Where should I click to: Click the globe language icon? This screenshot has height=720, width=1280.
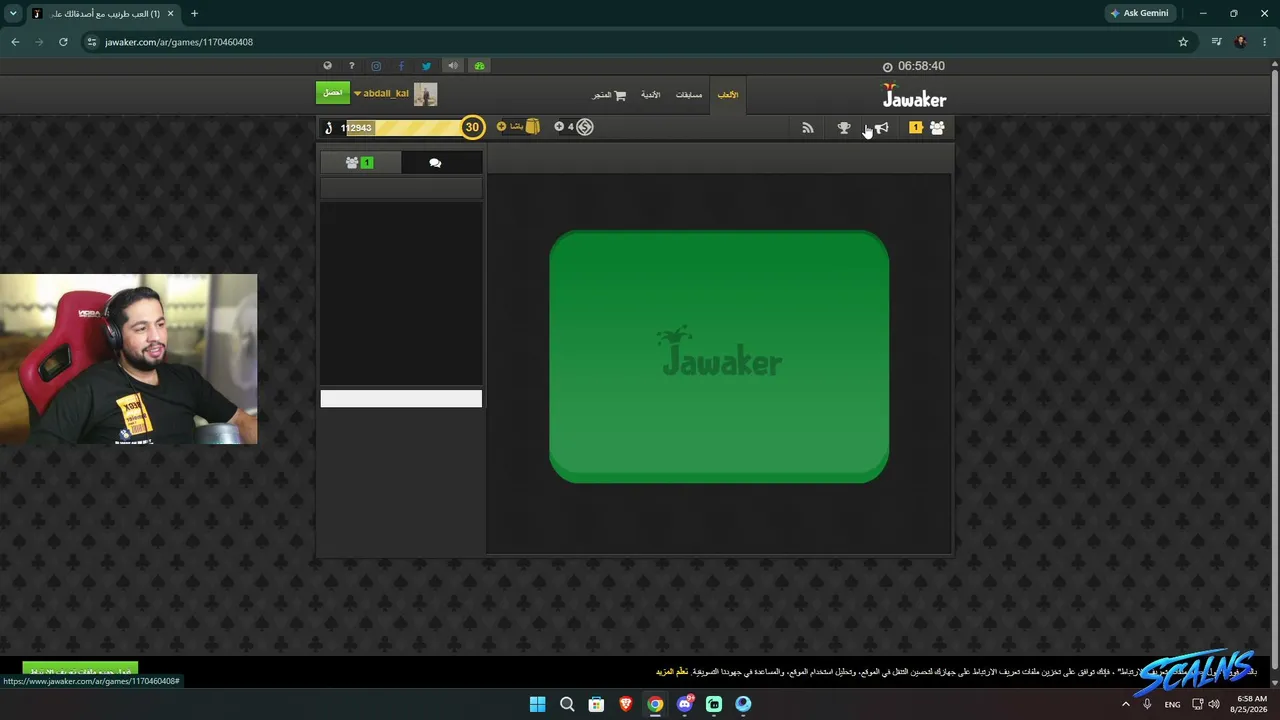[x=327, y=66]
